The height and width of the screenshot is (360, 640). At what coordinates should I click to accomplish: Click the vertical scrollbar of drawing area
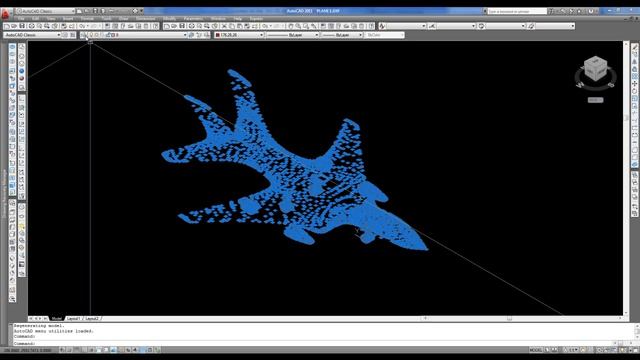[626, 178]
